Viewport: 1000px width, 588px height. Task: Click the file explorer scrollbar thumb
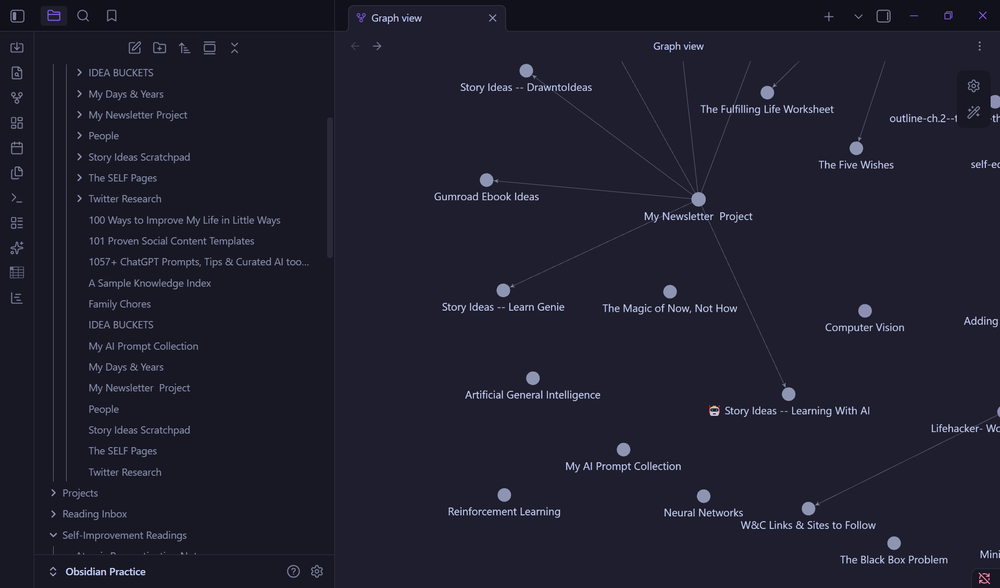pyautogui.click(x=330, y=187)
